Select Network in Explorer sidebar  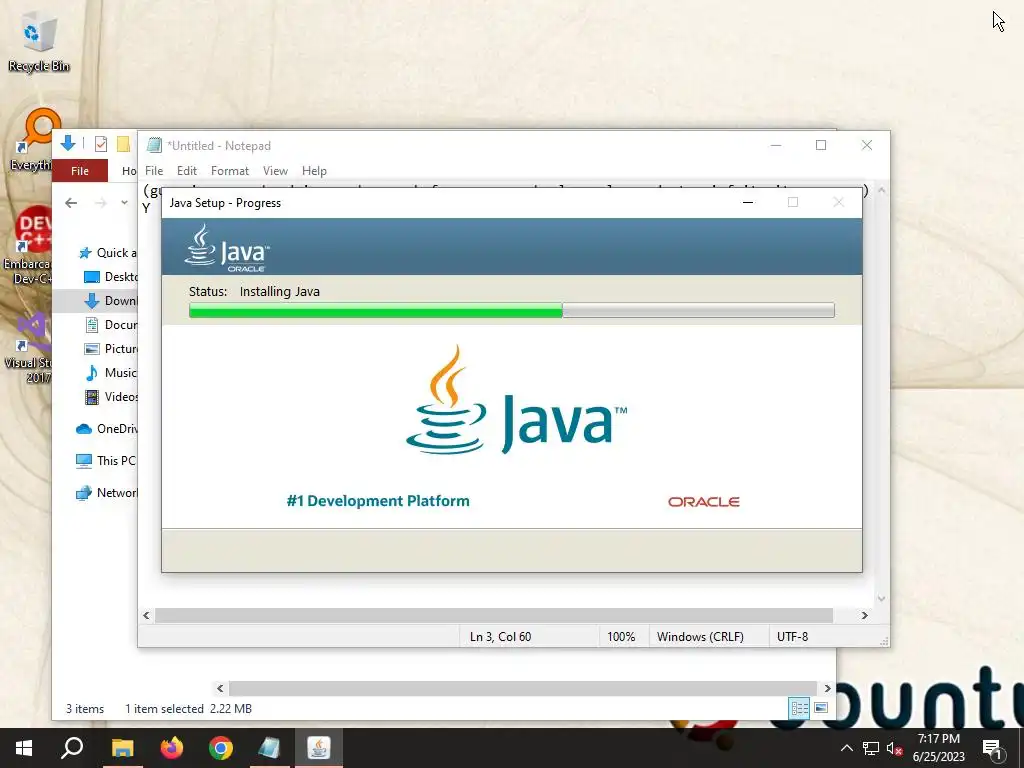click(x=106, y=493)
